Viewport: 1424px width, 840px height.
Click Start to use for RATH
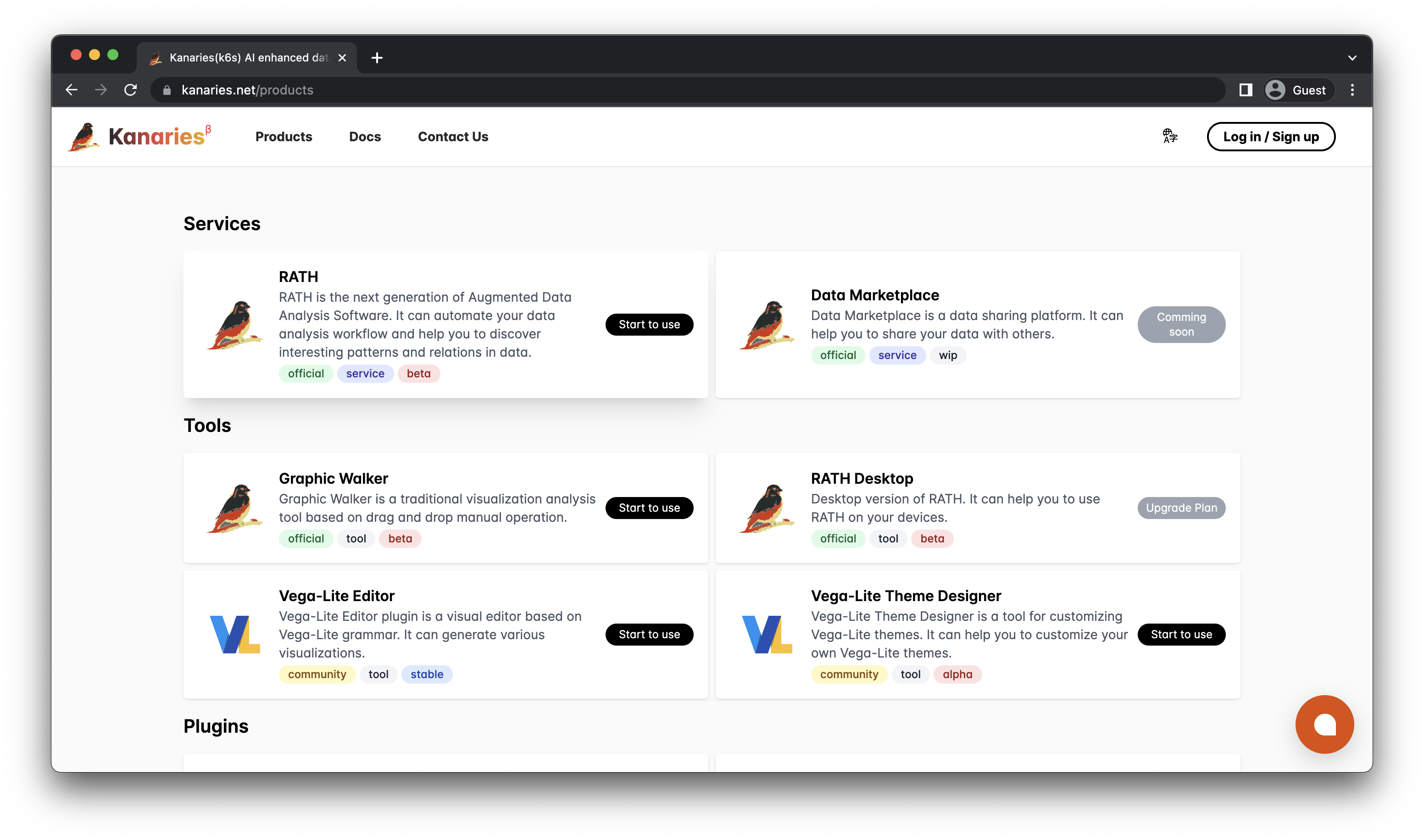pyautogui.click(x=649, y=324)
